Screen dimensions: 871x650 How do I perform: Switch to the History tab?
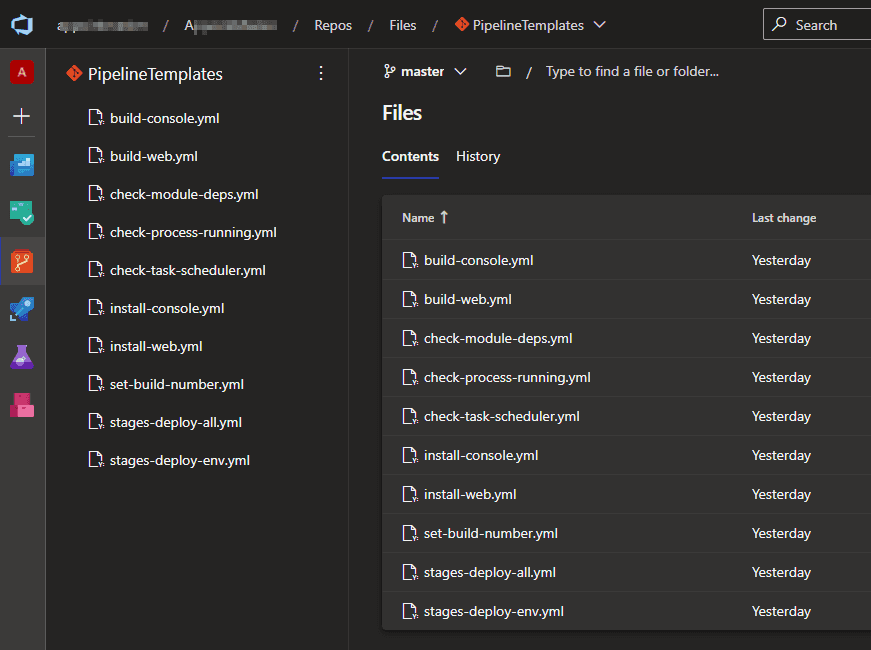[478, 156]
